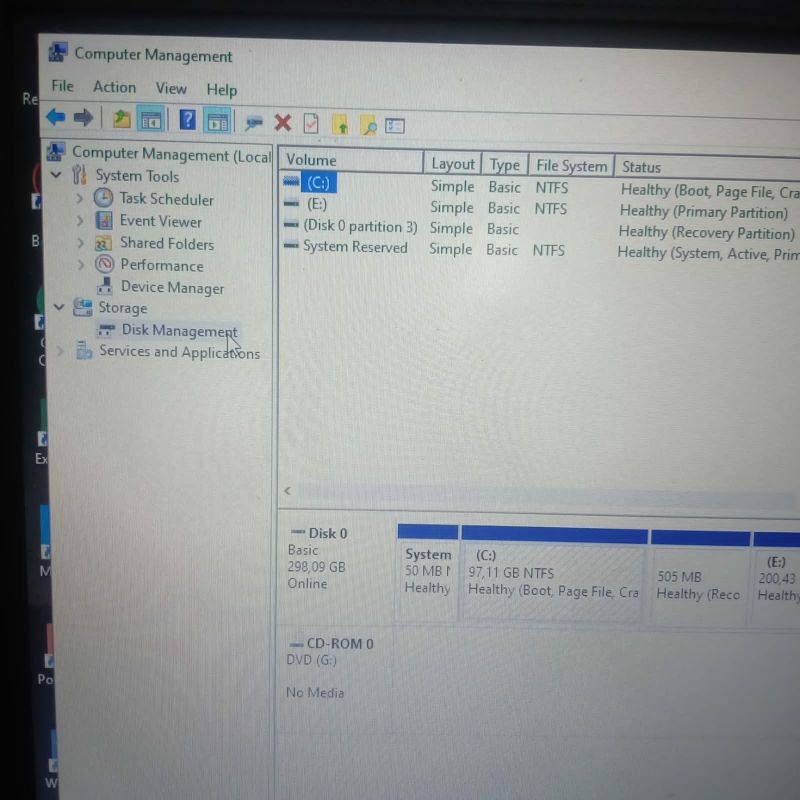Click the Shared Folders icon

(x=104, y=243)
